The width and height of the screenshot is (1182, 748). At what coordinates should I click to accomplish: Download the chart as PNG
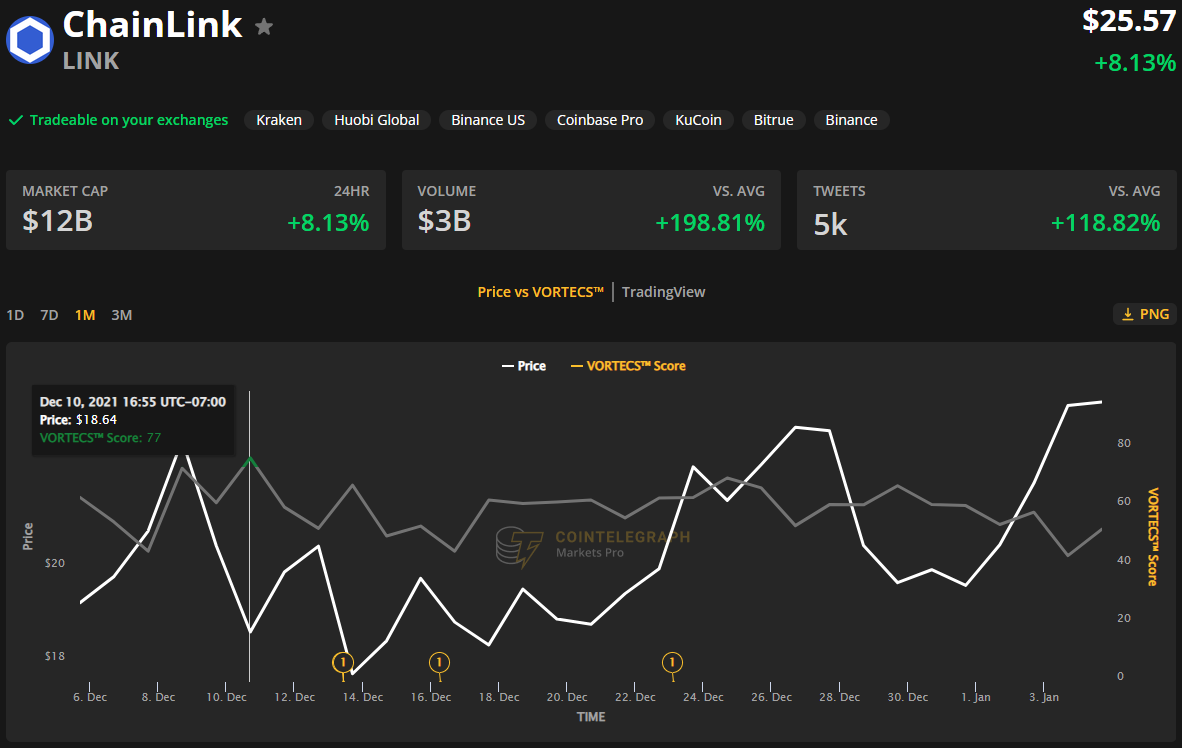(x=1144, y=314)
